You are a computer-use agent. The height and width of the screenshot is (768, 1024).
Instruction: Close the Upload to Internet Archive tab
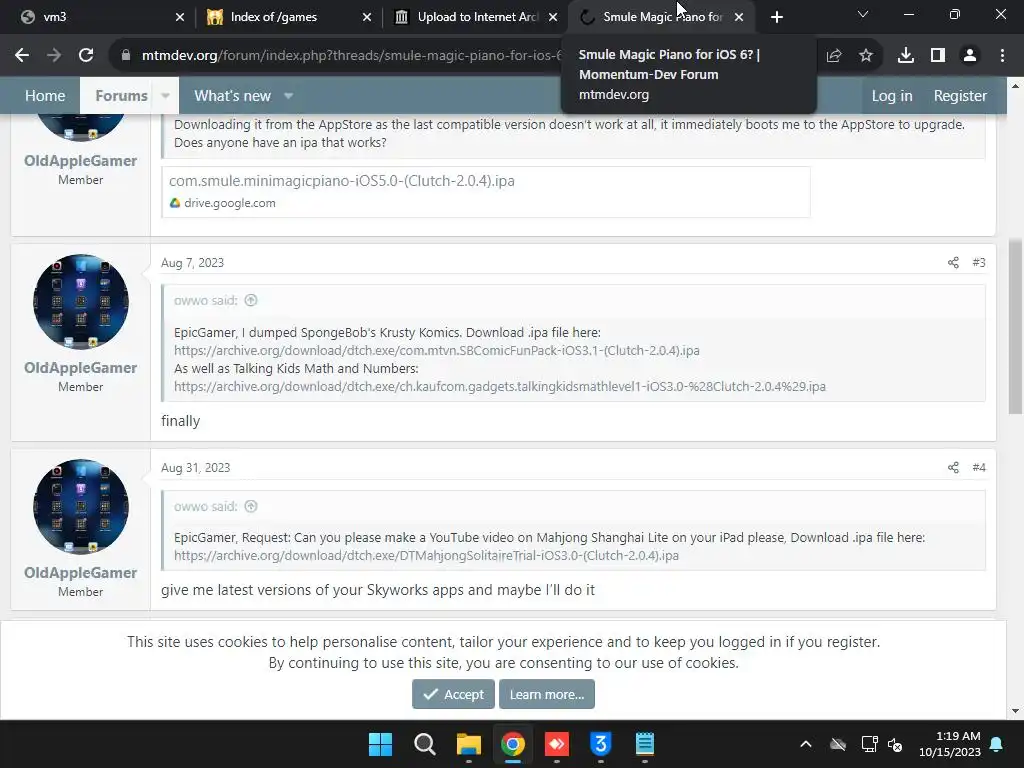(553, 18)
